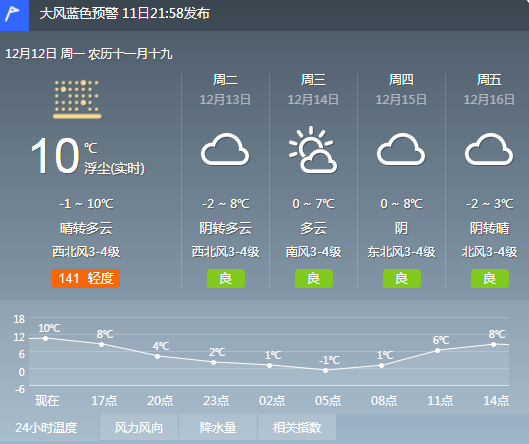The height and width of the screenshot is (444, 529).
Task: Click the 20点 4℃ chart point
Action: (x=158, y=356)
